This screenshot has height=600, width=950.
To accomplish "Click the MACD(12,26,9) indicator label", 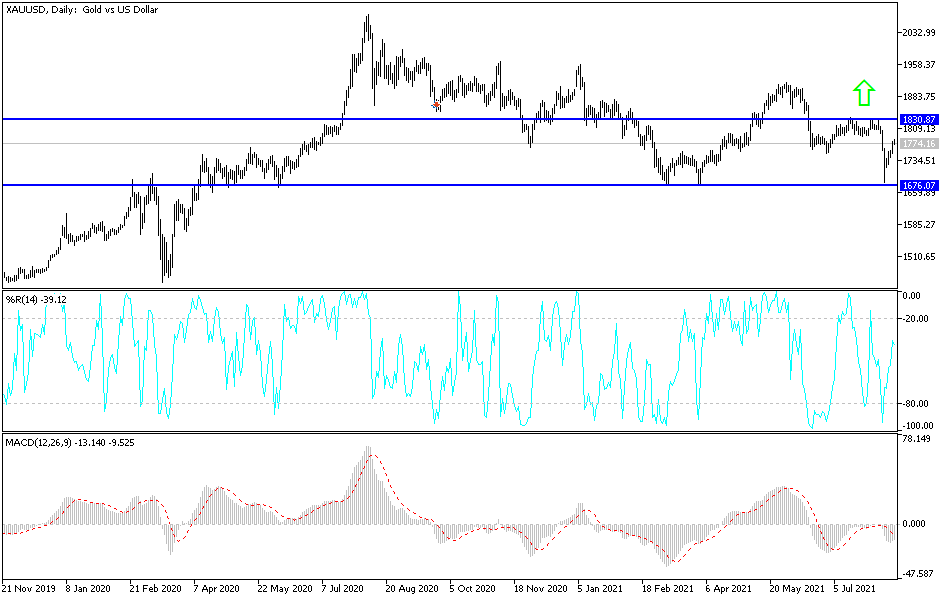I will tap(70, 443).
